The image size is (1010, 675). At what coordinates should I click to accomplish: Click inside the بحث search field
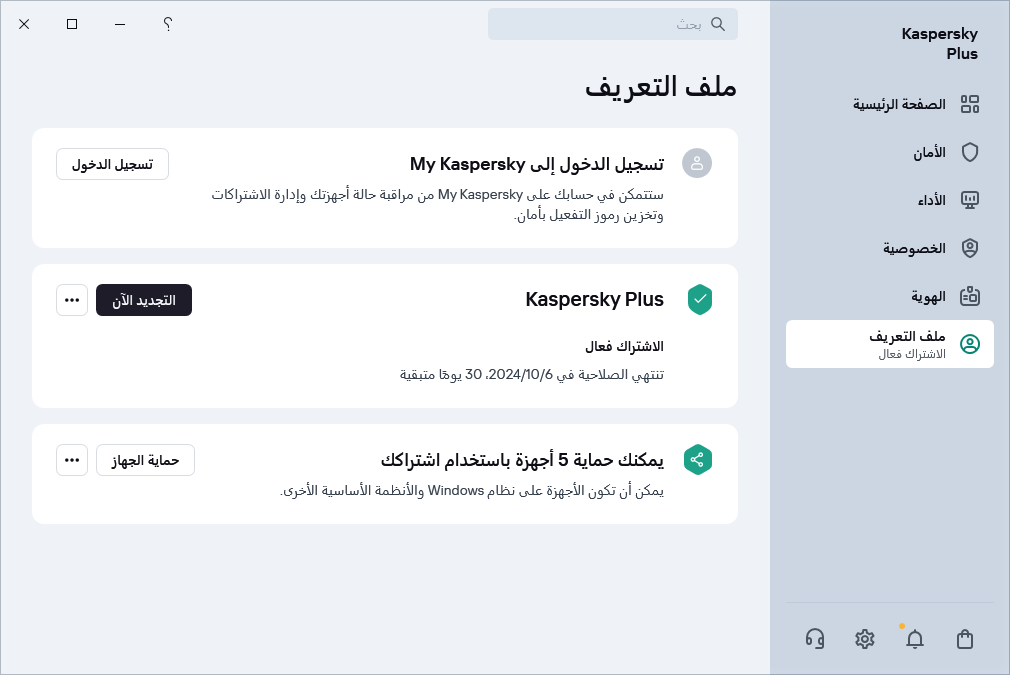613,24
